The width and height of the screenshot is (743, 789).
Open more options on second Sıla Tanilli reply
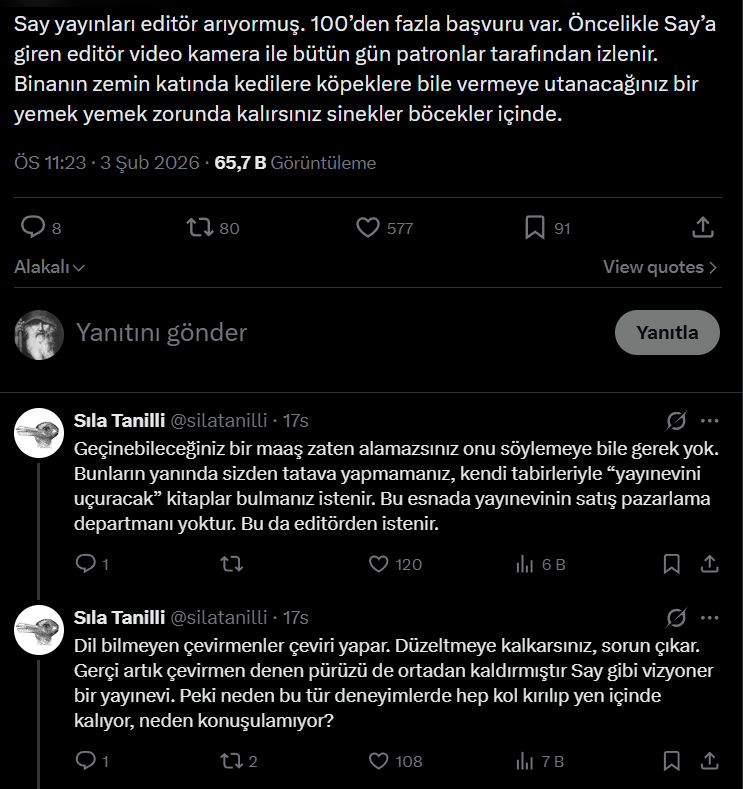(x=709, y=617)
